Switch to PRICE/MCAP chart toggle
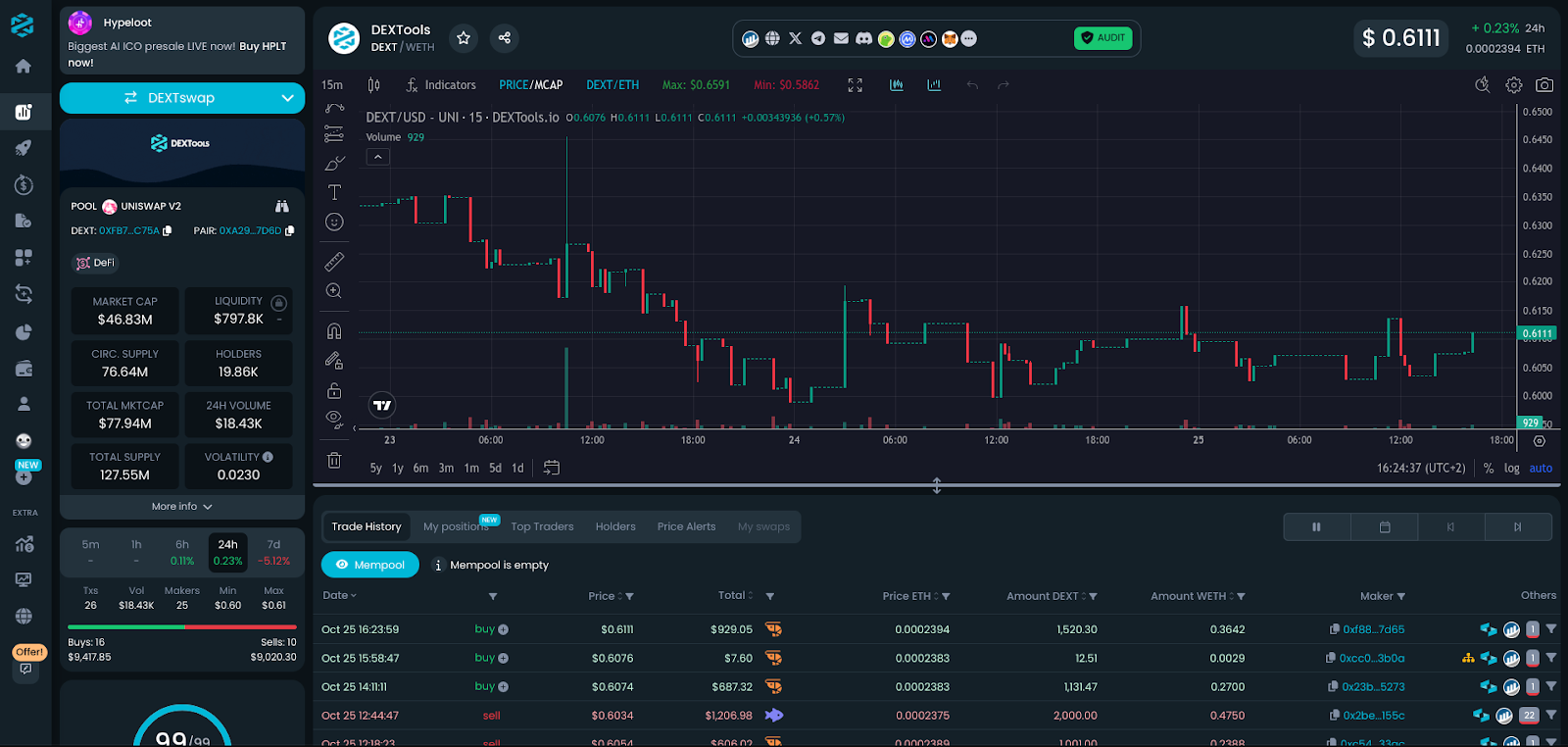 tap(531, 85)
